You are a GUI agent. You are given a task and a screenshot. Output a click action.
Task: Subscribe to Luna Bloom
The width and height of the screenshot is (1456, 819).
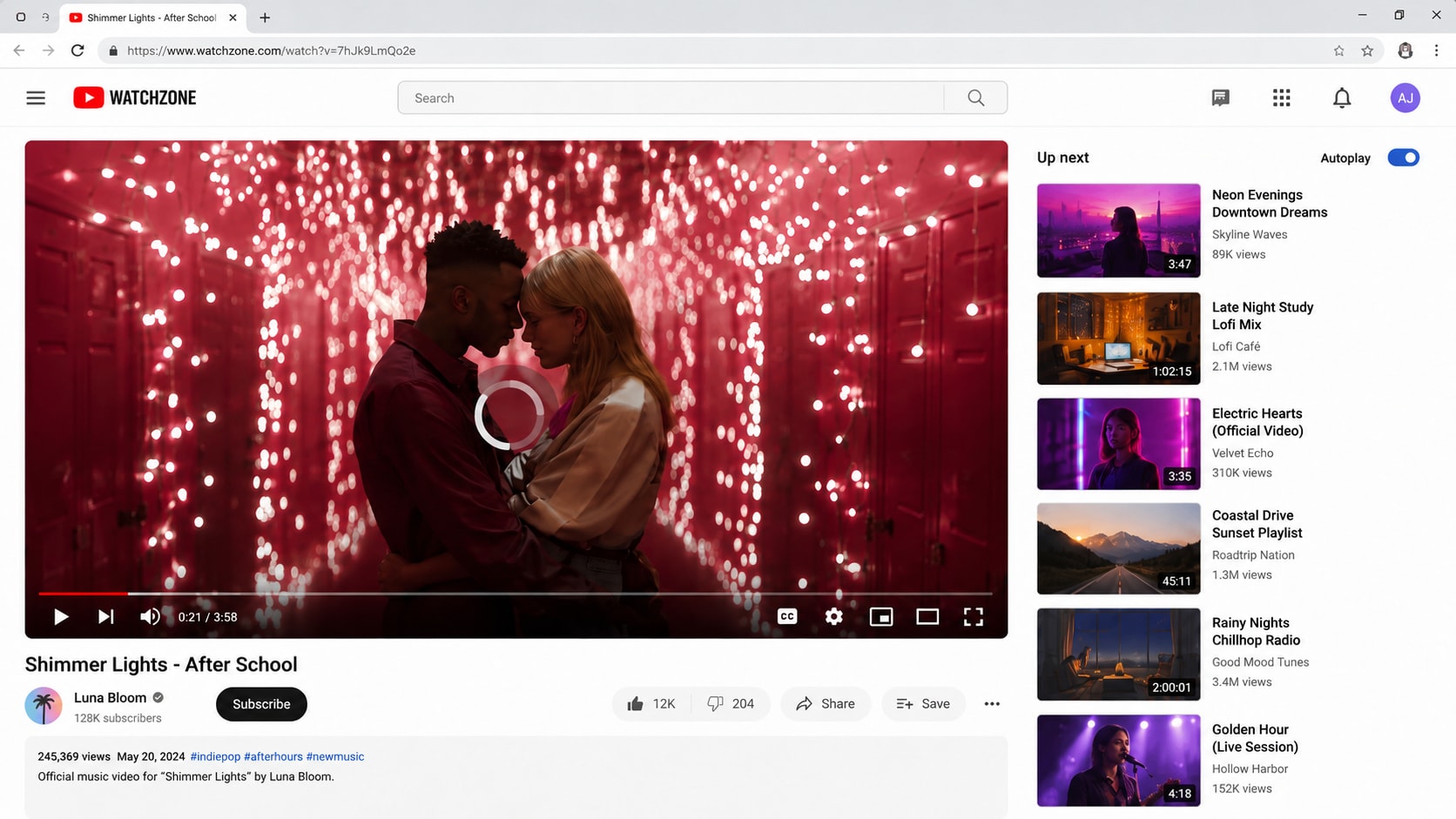261,703
